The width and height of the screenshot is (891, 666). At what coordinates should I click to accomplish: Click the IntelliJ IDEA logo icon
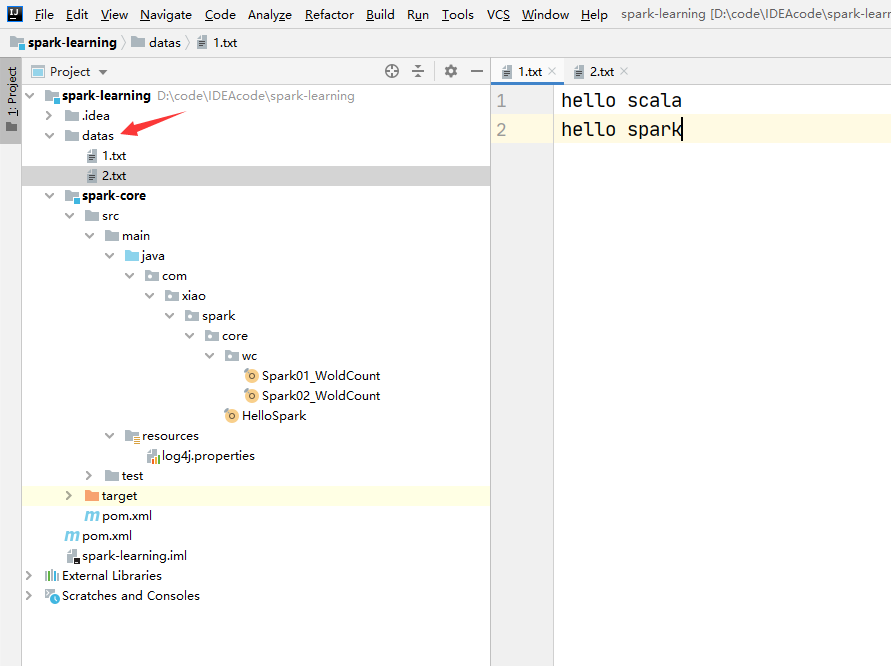point(15,14)
